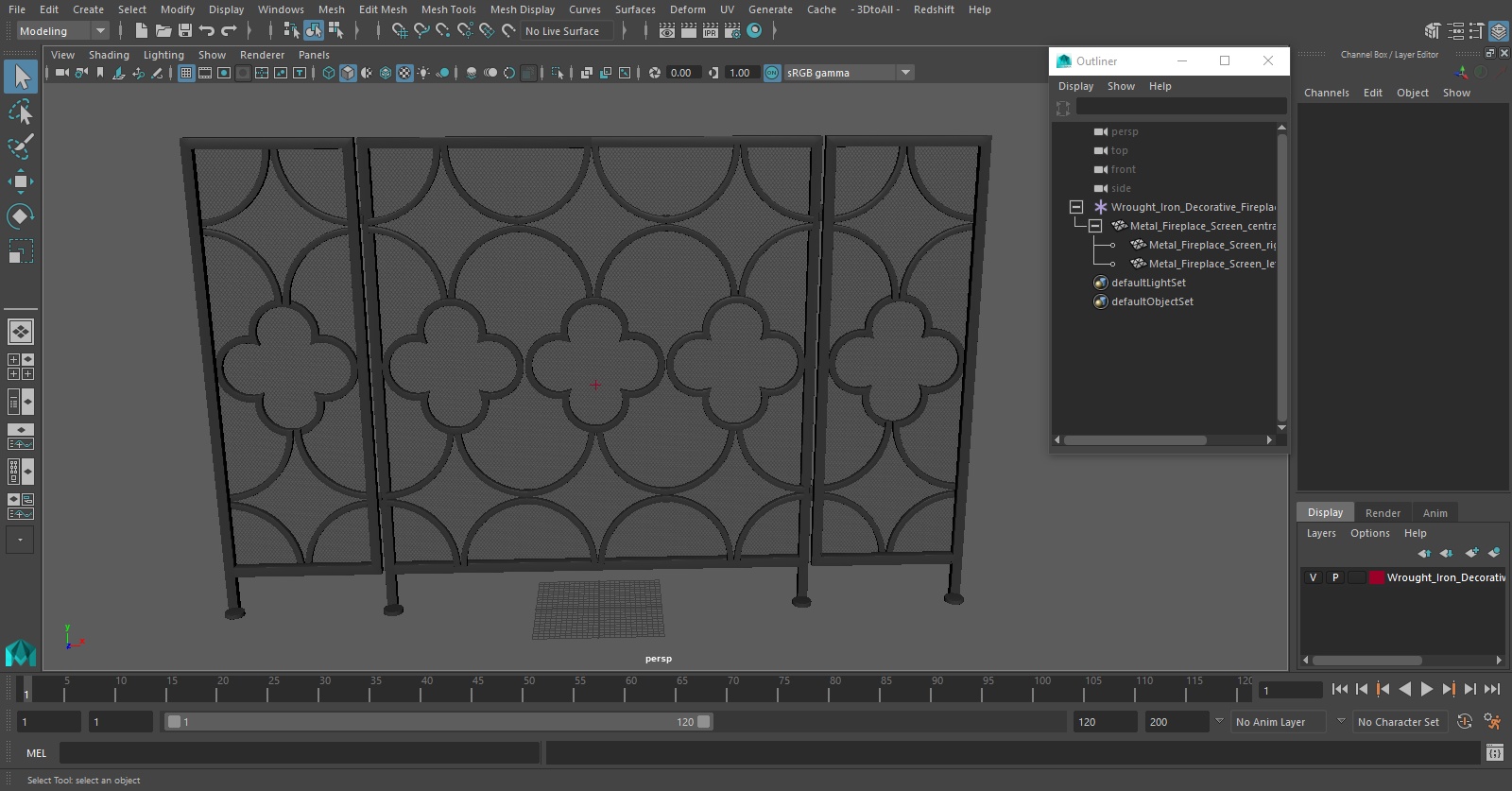Open the Script Editor icon
This screenshot has height=791, width=1512.
pyautogui.click(x=1495, y=753)
